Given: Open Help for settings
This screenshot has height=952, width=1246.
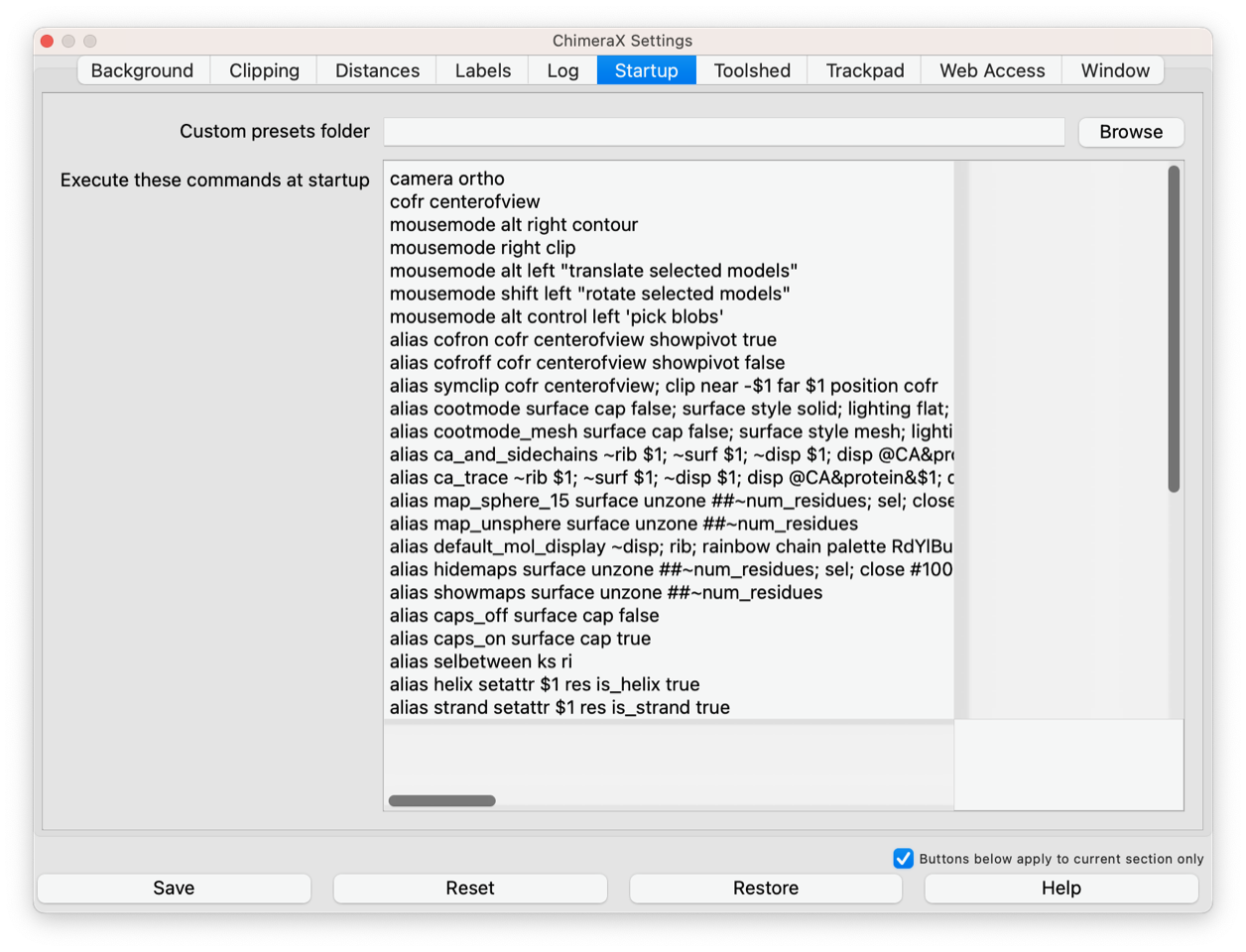Looking at the screenshot, I should [1060, 889].
